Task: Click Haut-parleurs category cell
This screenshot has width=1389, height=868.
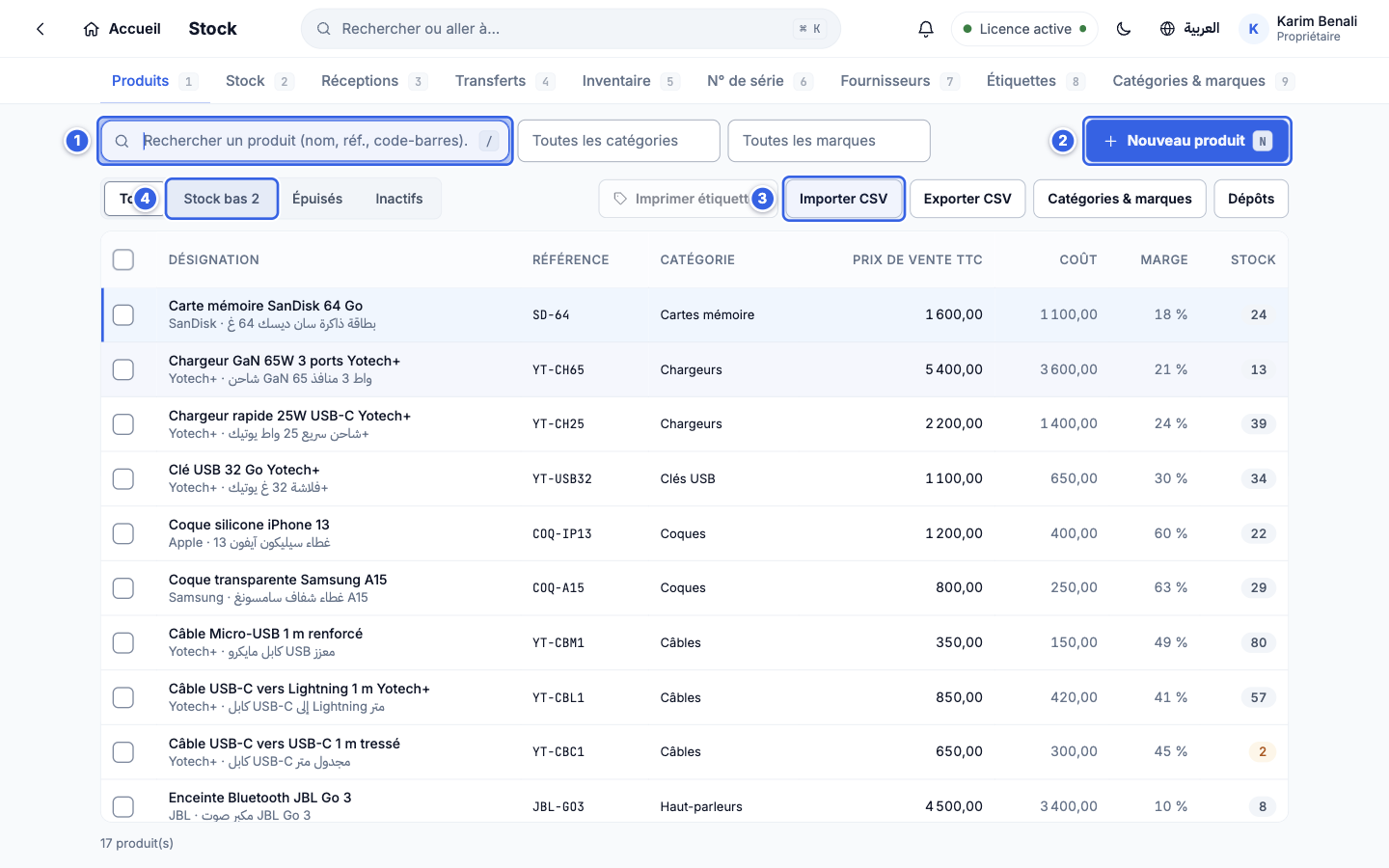Action: tap(701, 806)
